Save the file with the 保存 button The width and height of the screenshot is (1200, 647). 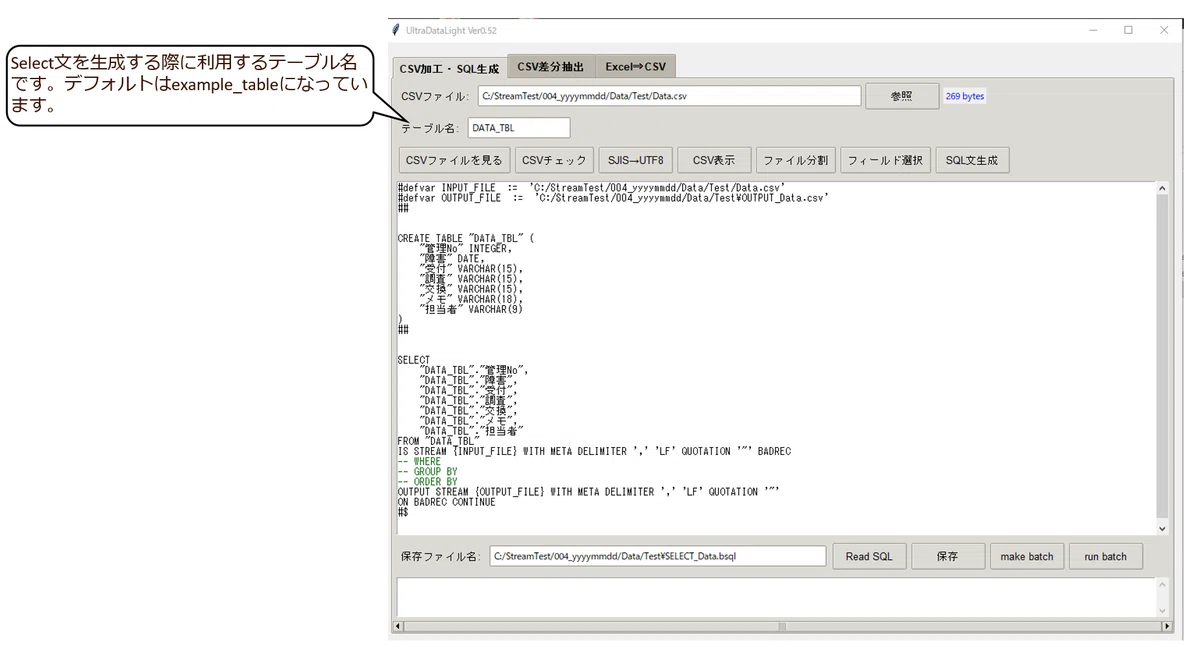[x=948, y=556]
